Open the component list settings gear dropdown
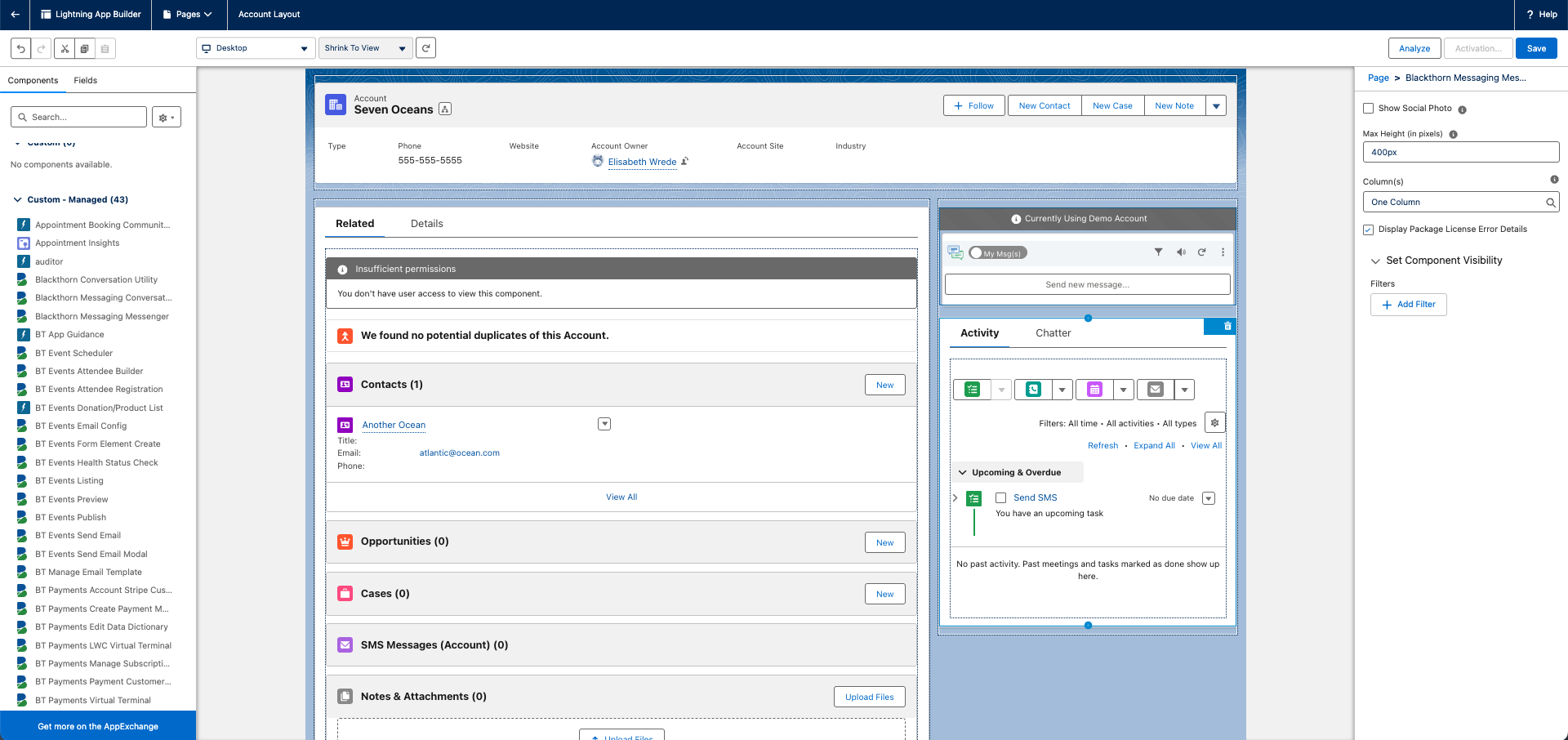 pyautogui.click(x=167, y=118)
